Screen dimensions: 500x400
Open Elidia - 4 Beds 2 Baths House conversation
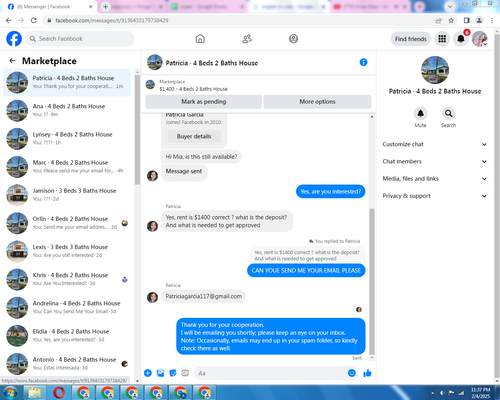[67, 336]
